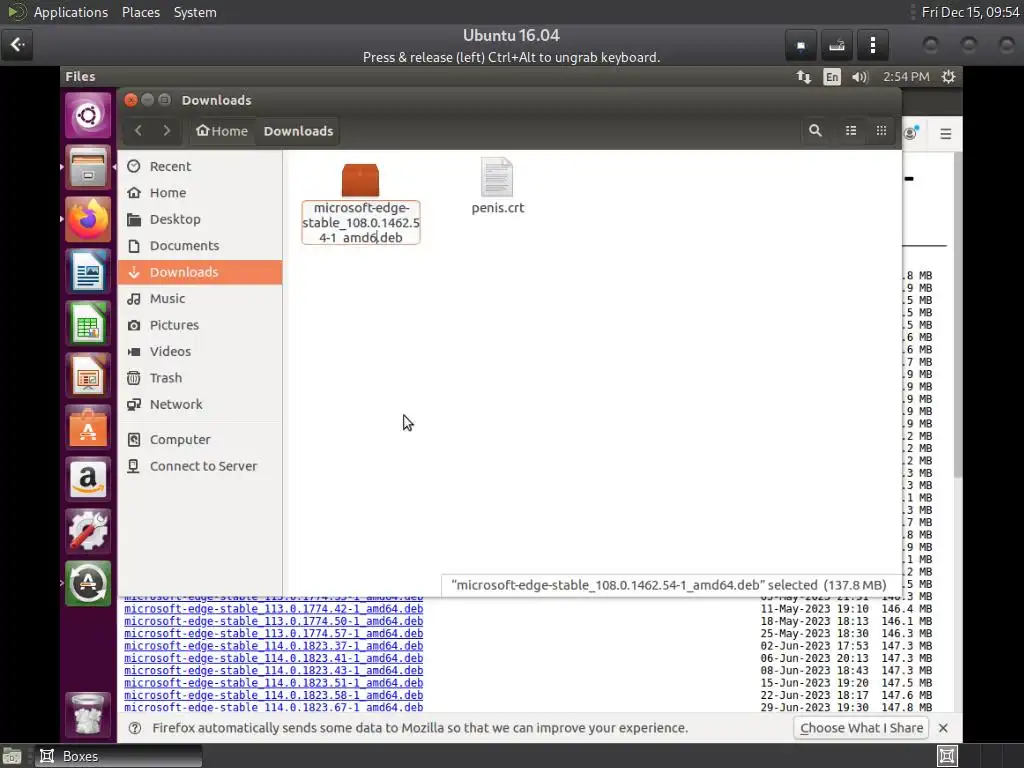Screen dimensions: 1024x768
Task: Open Software Updater launcher icon
Action: click(88, 583)
